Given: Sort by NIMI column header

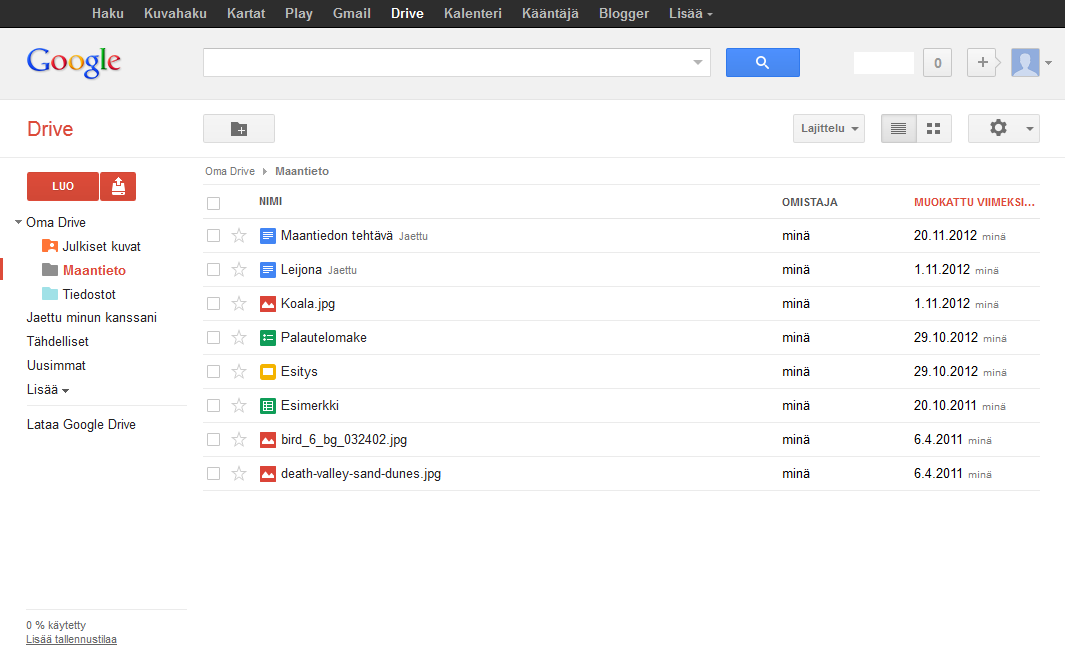Looking at the screenshot, I should pos(270,201).
